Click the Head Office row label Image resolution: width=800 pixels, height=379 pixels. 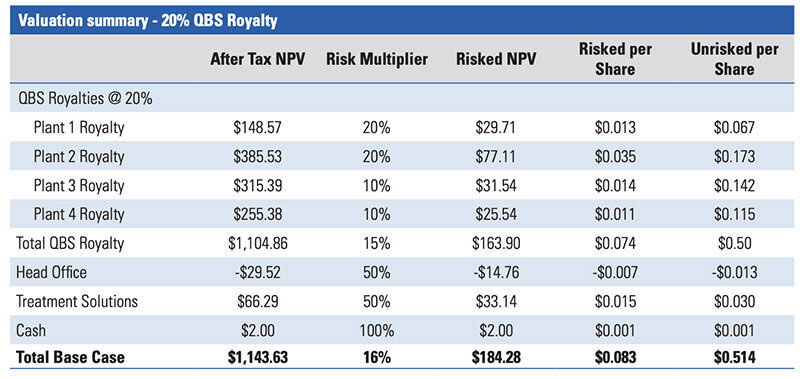52,272
